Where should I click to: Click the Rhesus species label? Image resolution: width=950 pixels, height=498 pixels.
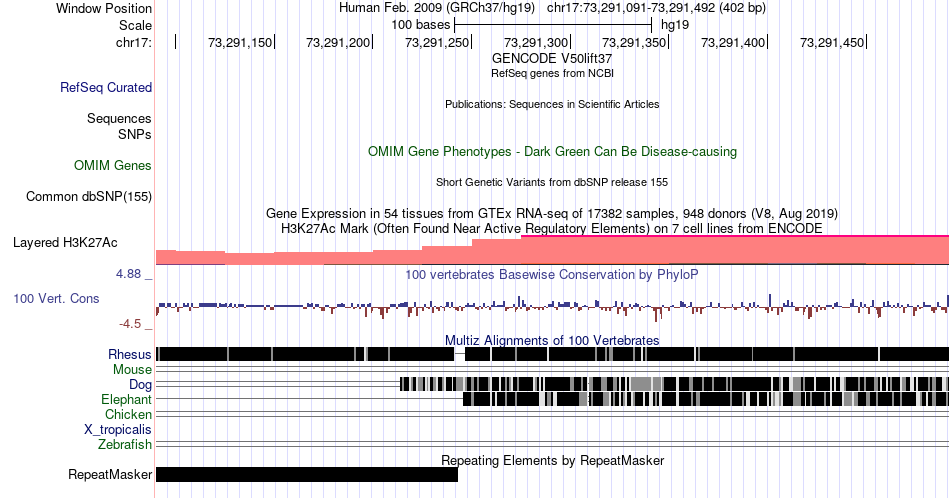(x=130, y=354)
